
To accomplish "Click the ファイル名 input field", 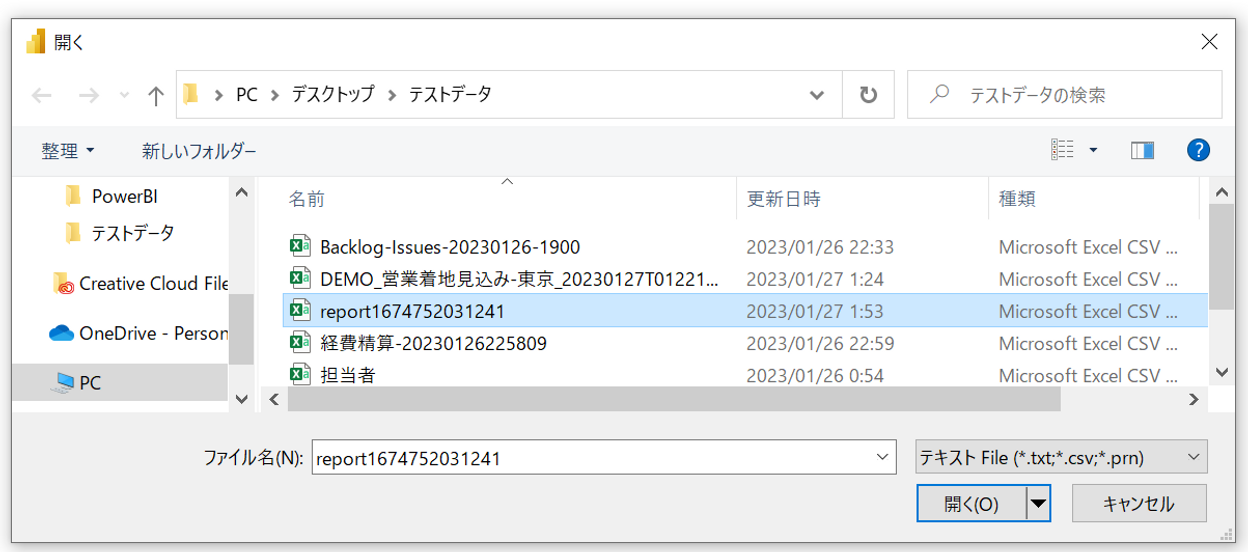I will point(604,459).
